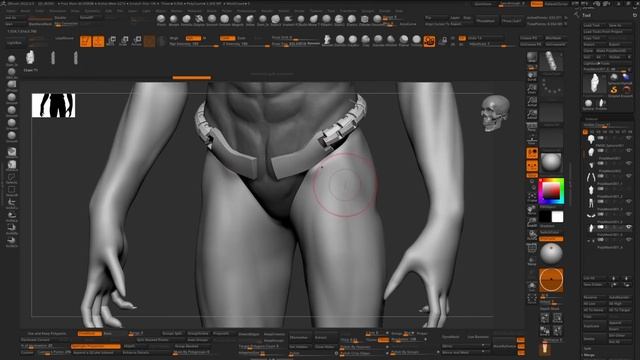Select the Scale transform icon

pos(124,41)
